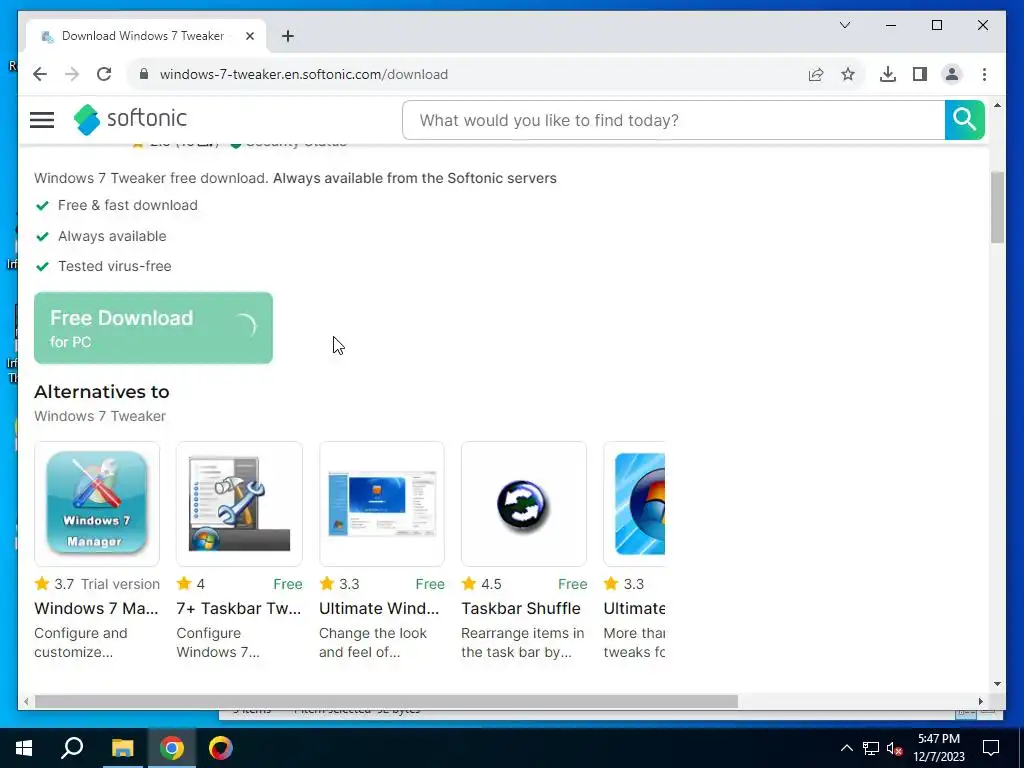Reload the Softonic page
The image size is (1024, 768).
[104, 74]
